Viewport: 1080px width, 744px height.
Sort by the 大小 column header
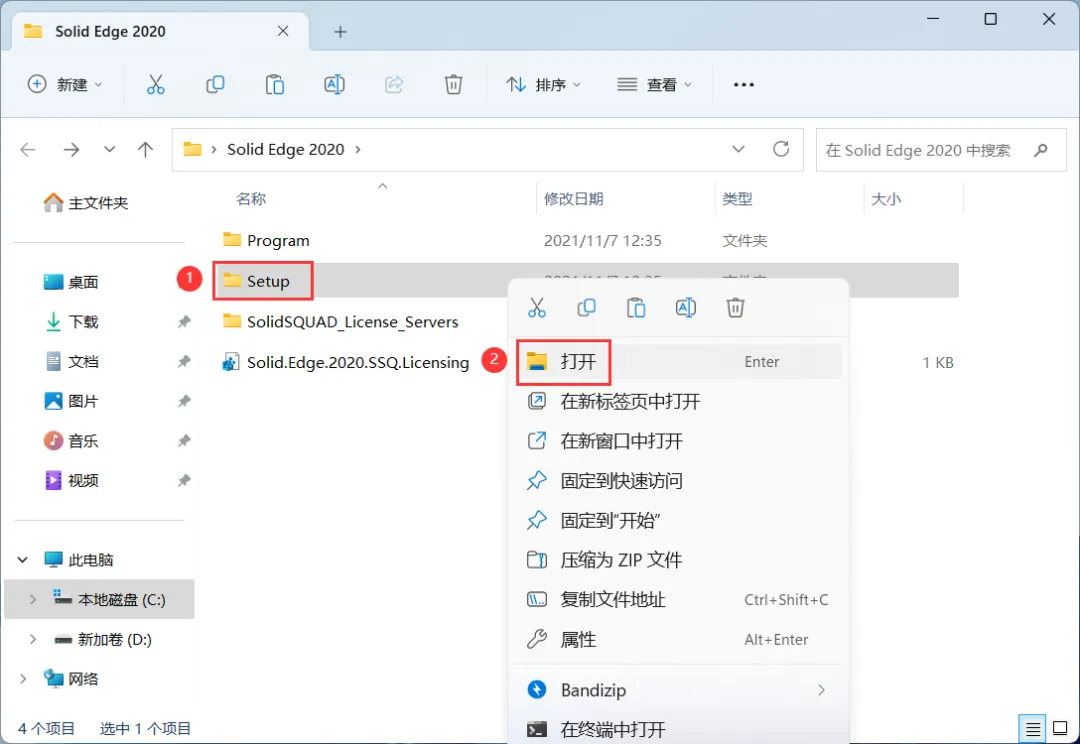click(886, 199)
